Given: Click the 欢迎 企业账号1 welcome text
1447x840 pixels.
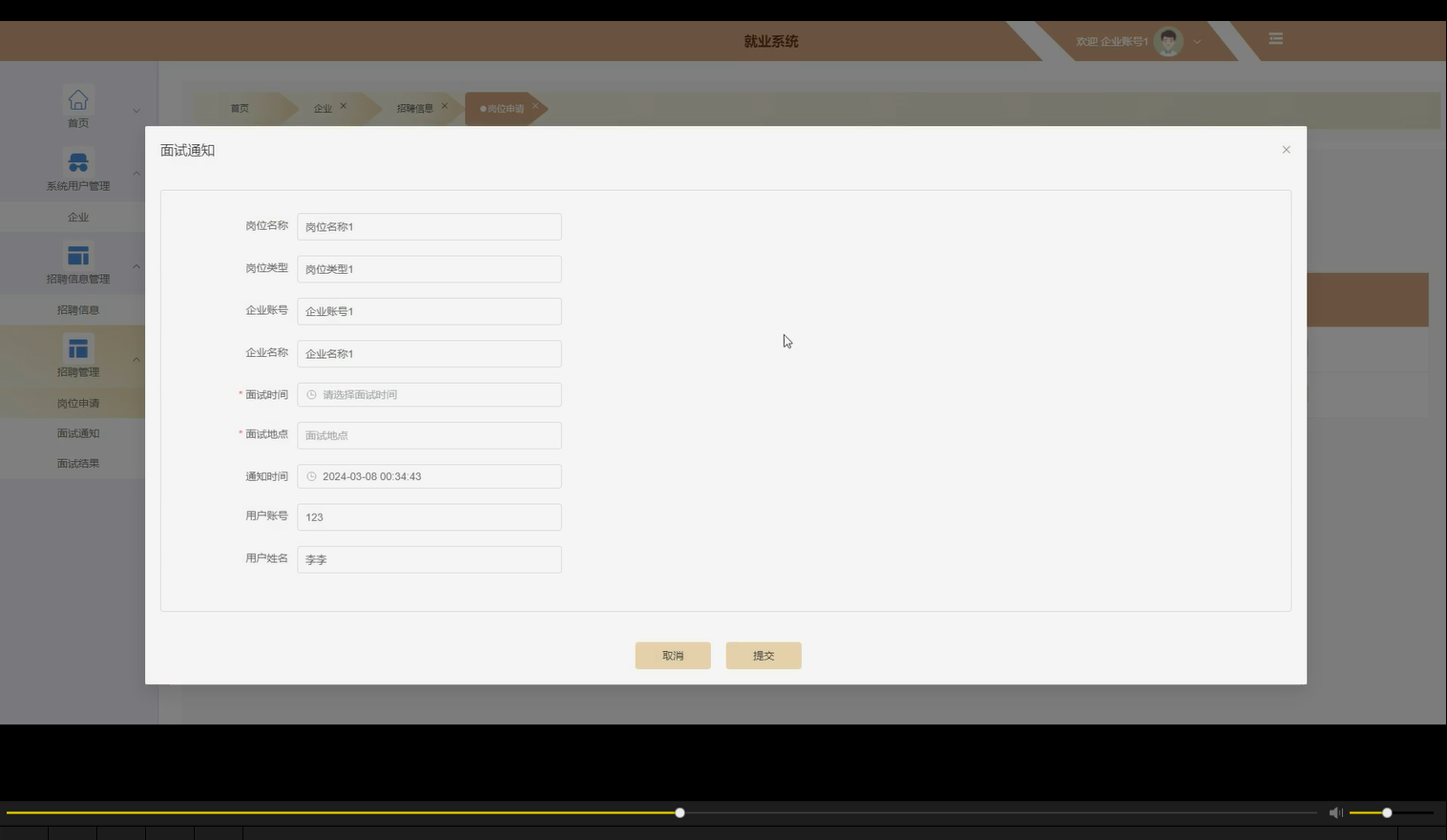Looking at the screenshot, I should 1111,42.
